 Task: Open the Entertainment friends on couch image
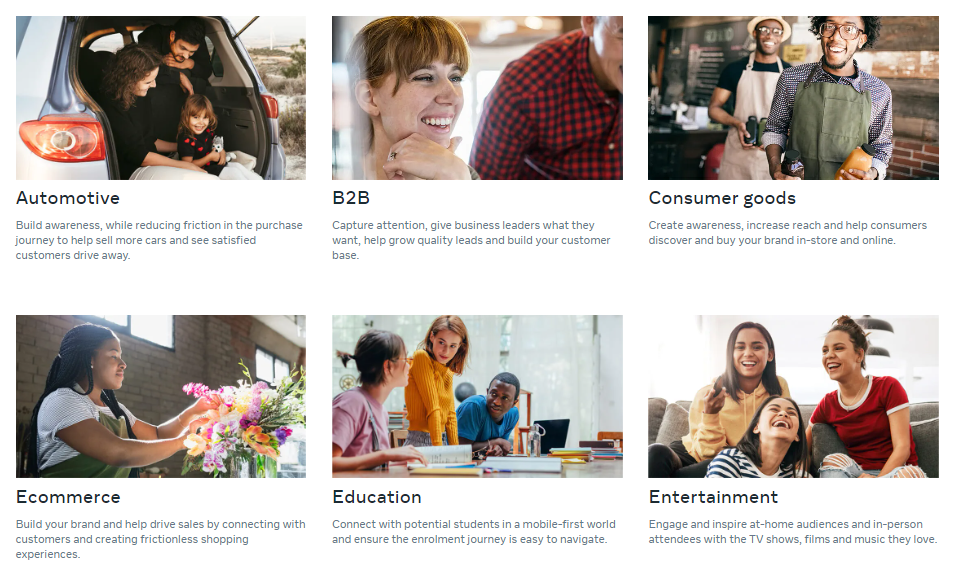[x=793, y=396]
